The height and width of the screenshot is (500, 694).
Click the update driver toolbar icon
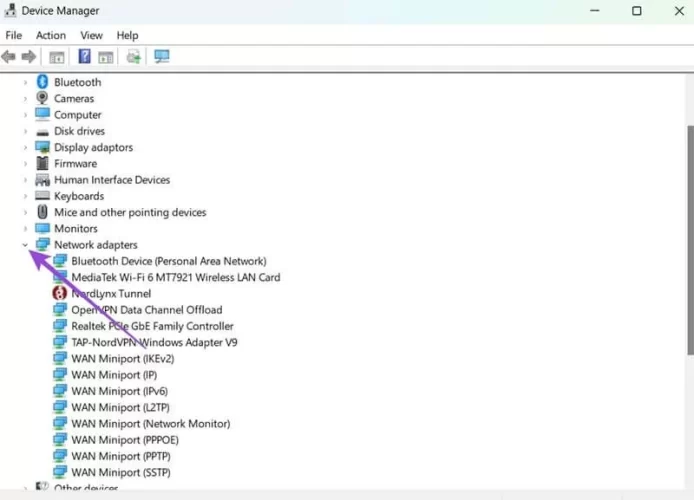(133, 57)
